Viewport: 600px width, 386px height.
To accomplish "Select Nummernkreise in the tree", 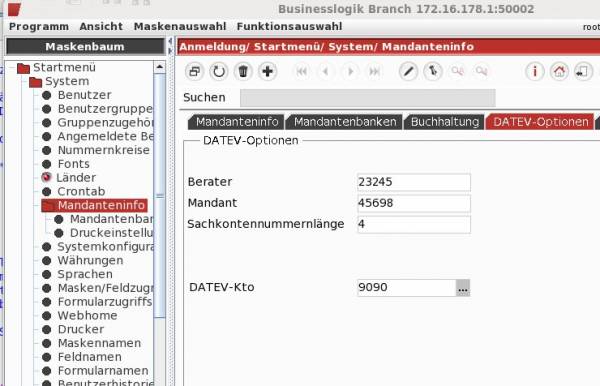I will (103, 150).
